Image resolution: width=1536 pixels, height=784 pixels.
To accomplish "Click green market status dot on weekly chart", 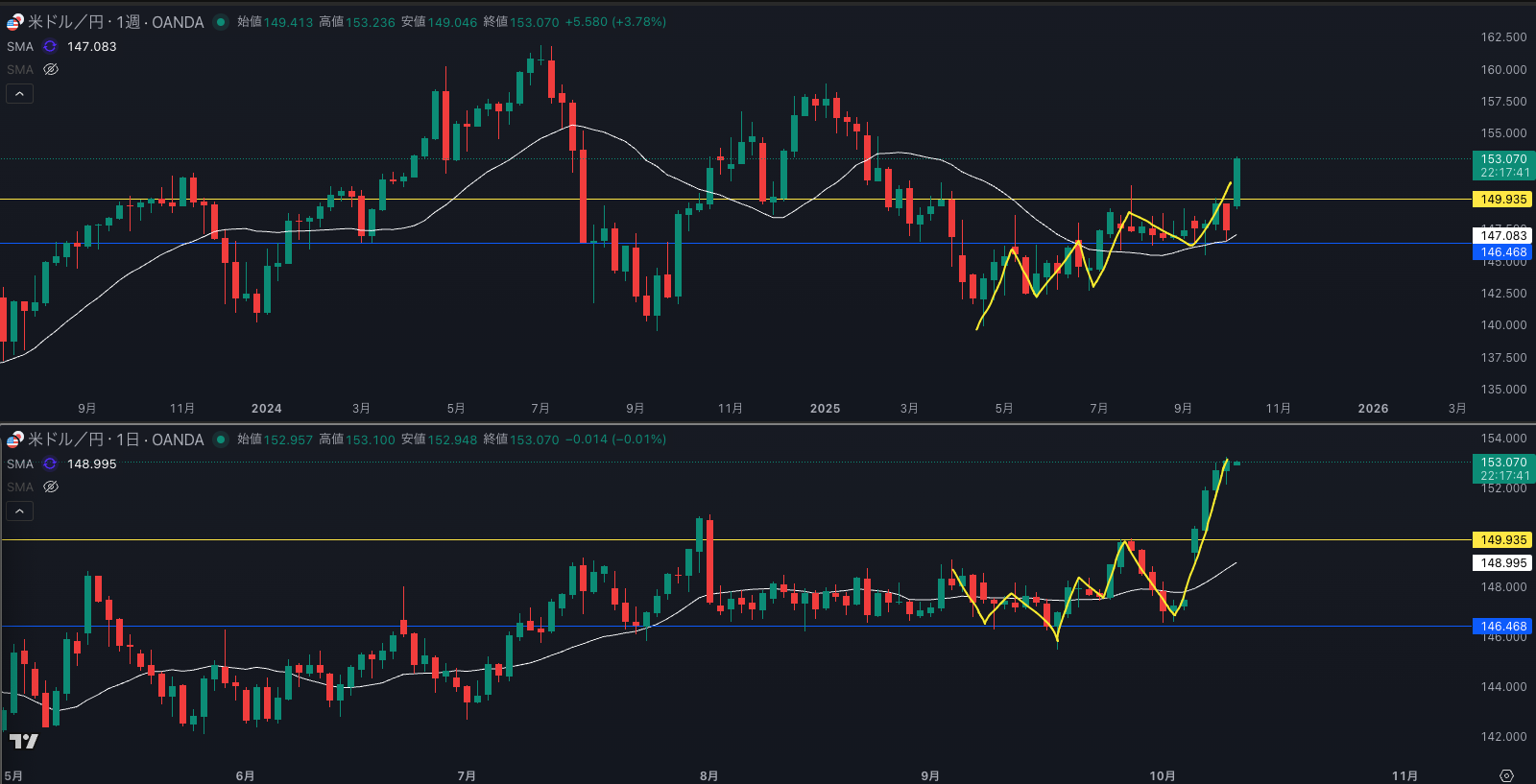I will (x=221, y=22).
